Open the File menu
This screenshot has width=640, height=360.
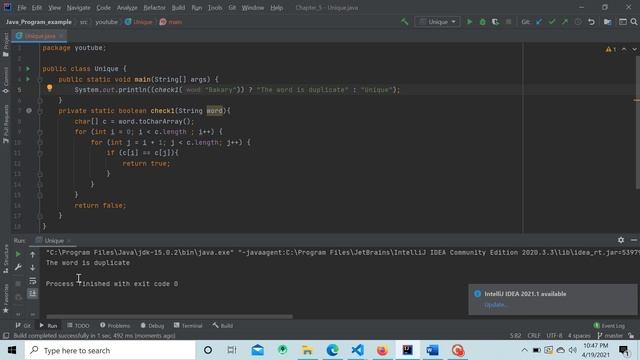(x=22, y=8)
